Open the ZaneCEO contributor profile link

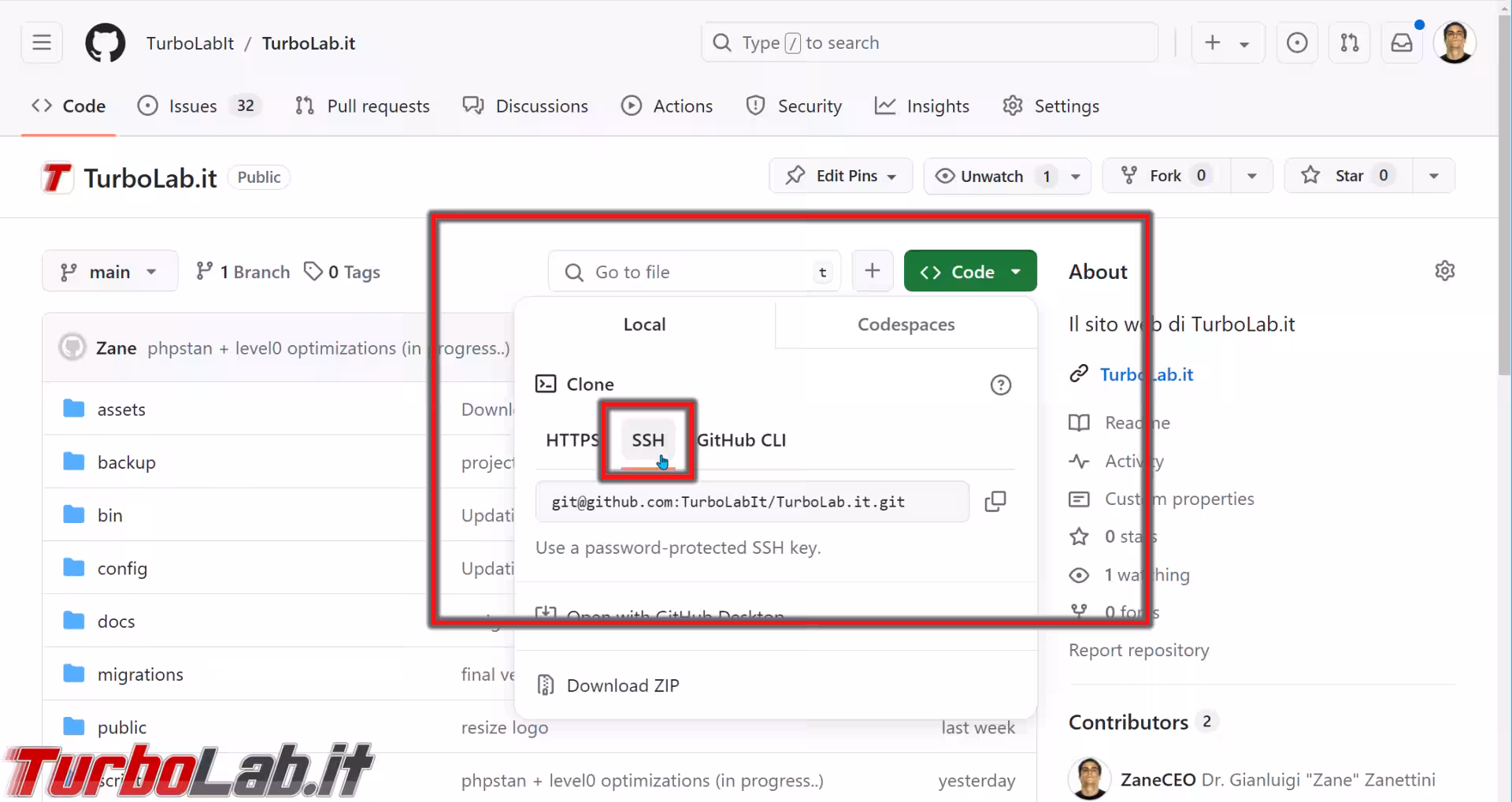1158,779
